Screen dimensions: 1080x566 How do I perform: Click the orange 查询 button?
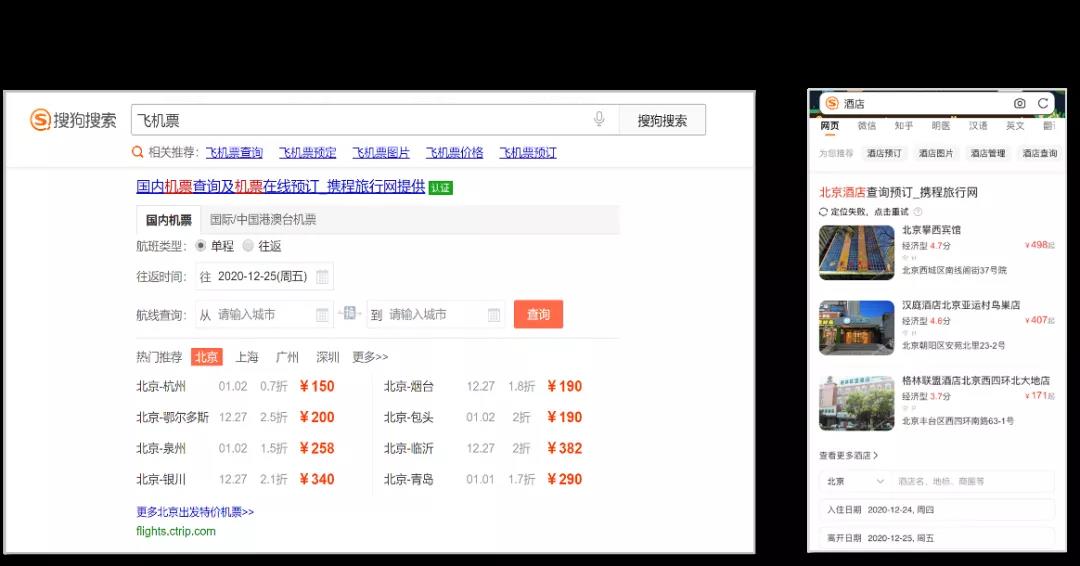pyautogui.click(x=539, y=314)
